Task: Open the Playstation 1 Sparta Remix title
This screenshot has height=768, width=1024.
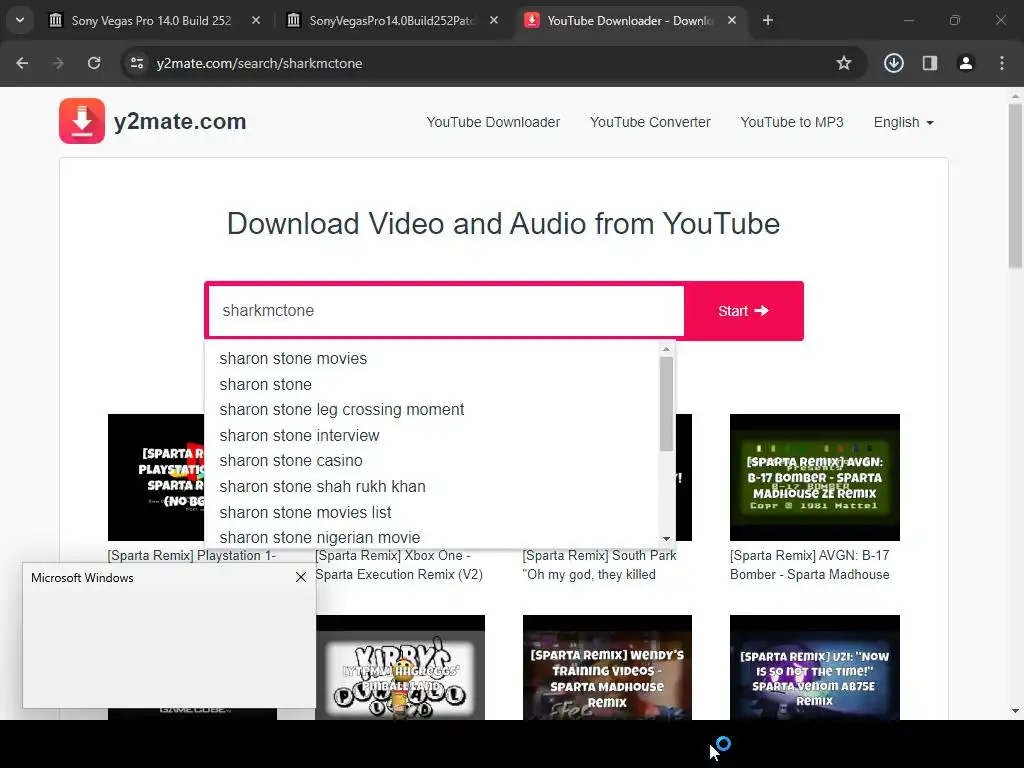Action: click(192, 555)
